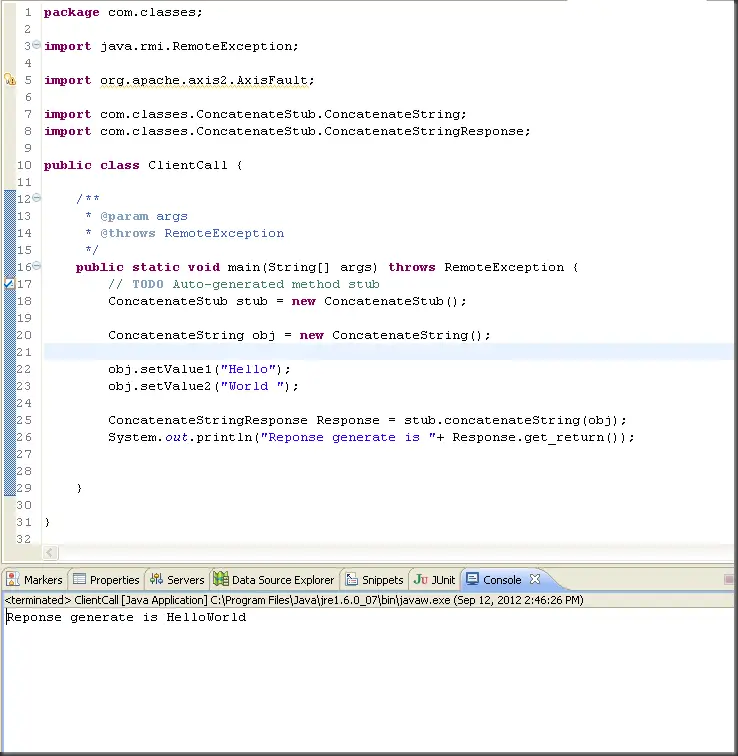Screen dimensions: 738x756
Task: Click 'System.out.println' statement on line 26
Action: pos(180,437)
